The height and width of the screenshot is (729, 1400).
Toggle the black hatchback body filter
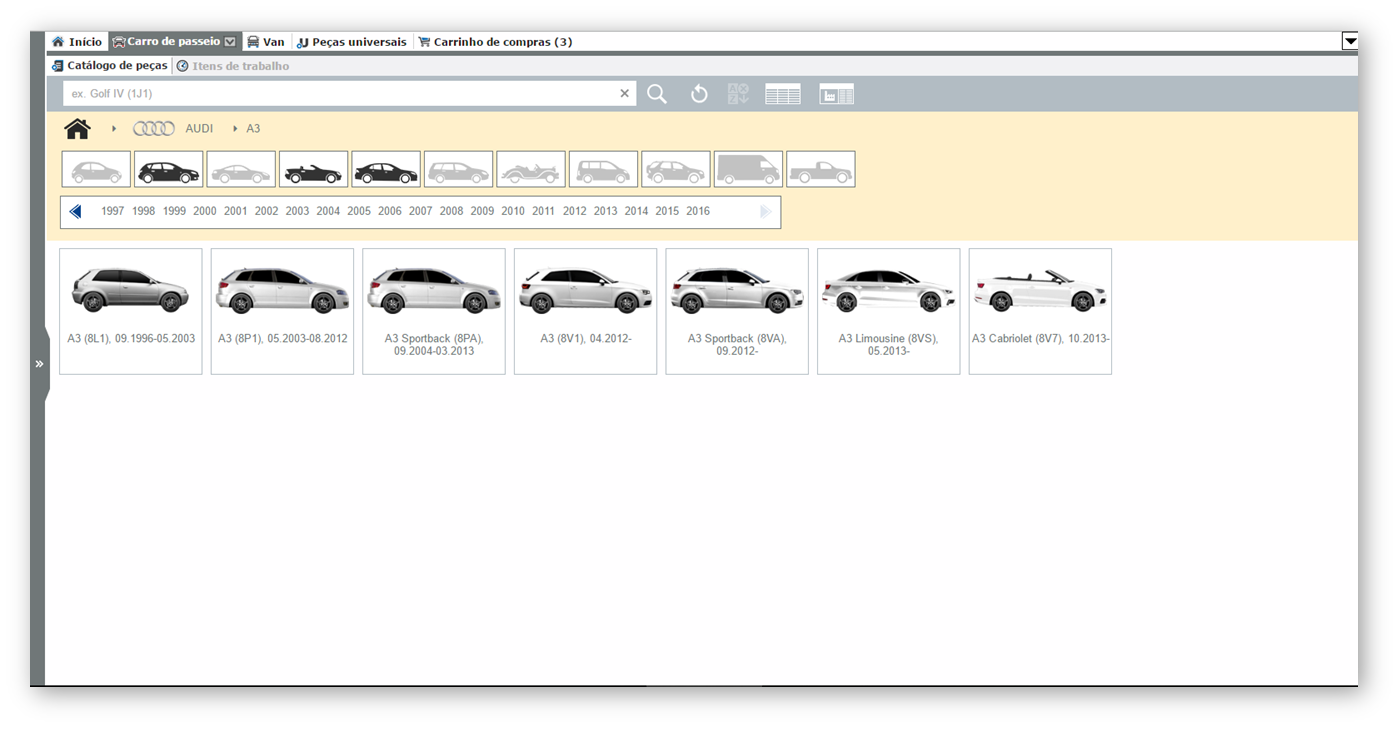click(x=169, y=169)
